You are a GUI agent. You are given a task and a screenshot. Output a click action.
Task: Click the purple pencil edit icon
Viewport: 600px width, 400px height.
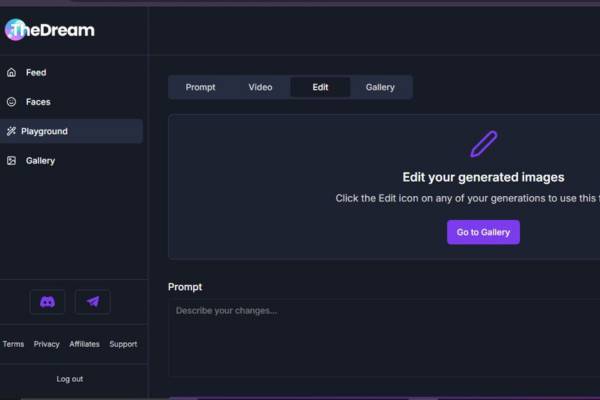click(x=483, y=144)
